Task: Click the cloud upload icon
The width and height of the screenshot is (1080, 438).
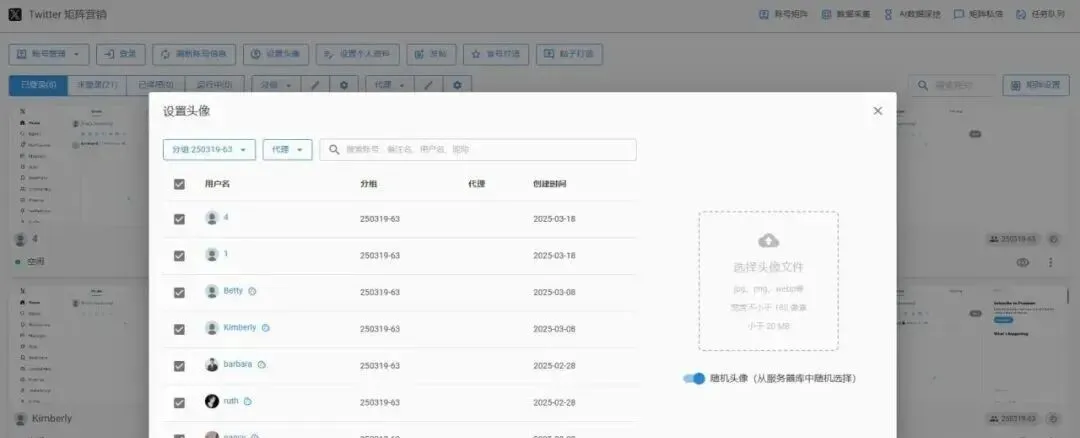Action: coord(769,240)
